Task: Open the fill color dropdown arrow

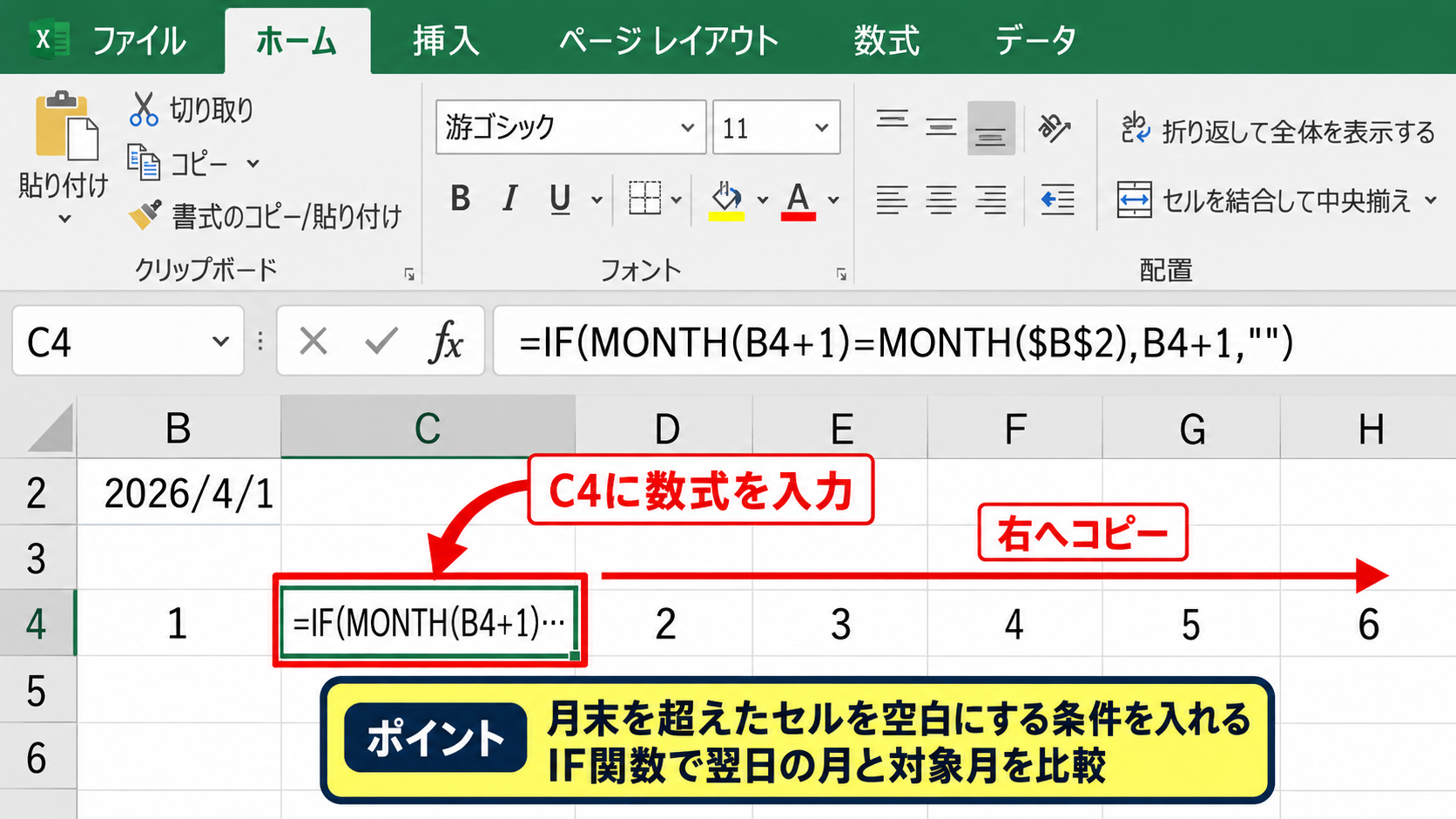Action: pos(762,200)
